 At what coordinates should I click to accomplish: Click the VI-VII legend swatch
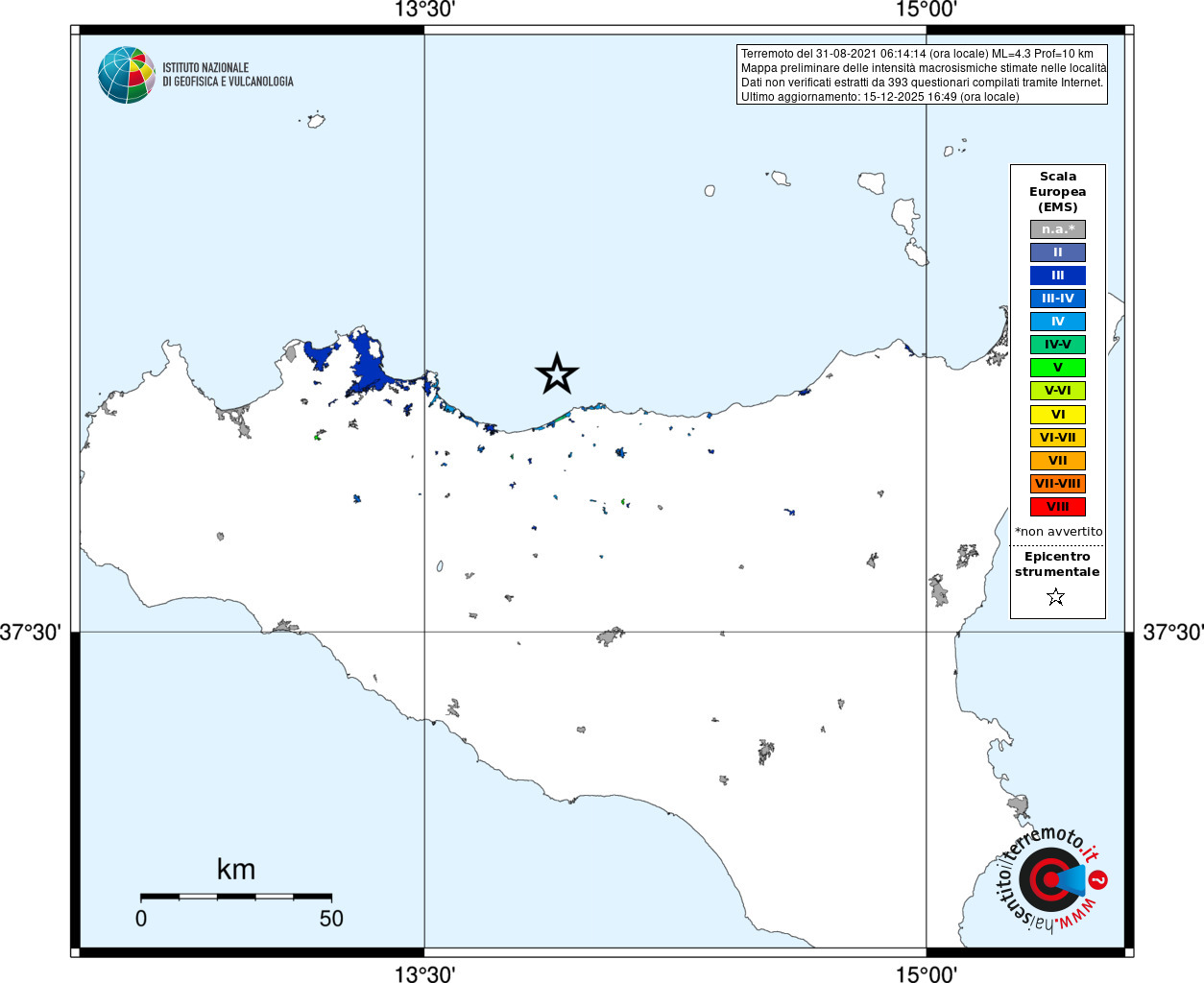click(1058, 438)
